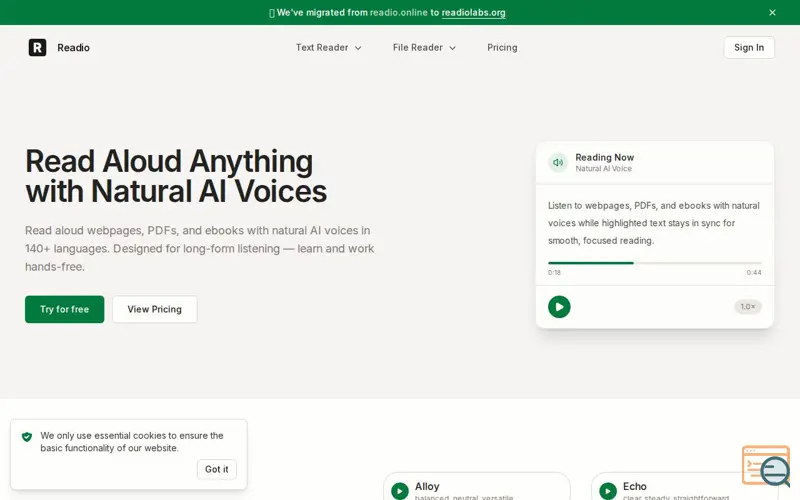
Task: Click the 'Echo' voice name
Action: click(635, 486)
